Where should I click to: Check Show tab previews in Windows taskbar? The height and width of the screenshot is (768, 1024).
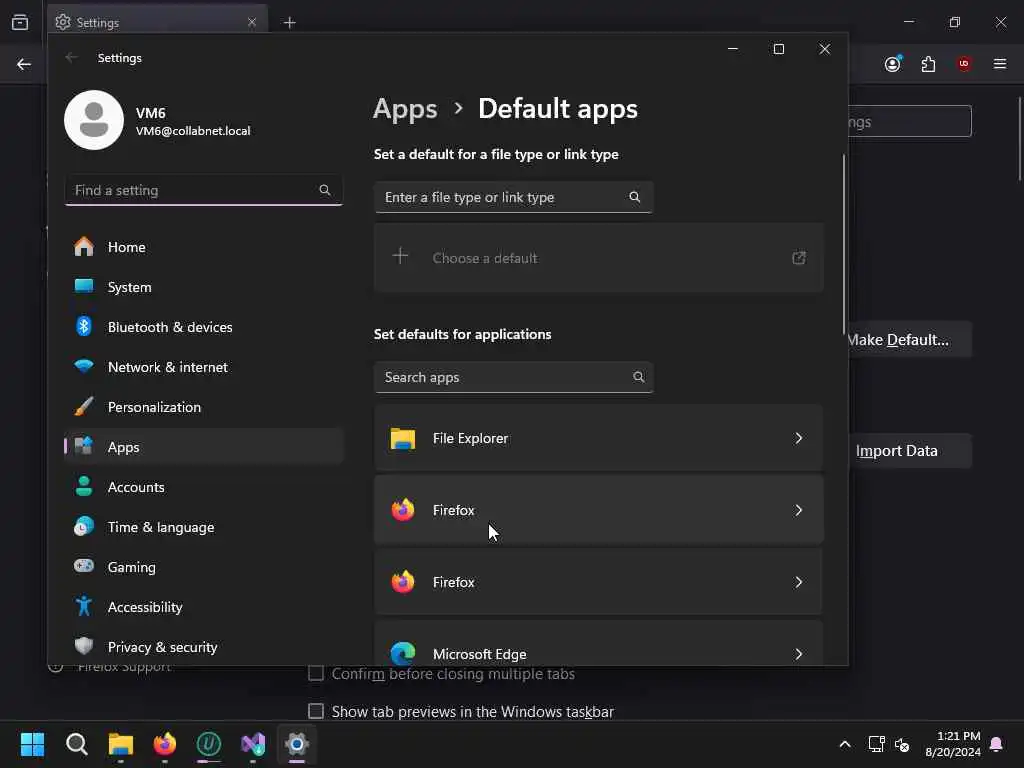pyautogui.click(x=315, y=711)
